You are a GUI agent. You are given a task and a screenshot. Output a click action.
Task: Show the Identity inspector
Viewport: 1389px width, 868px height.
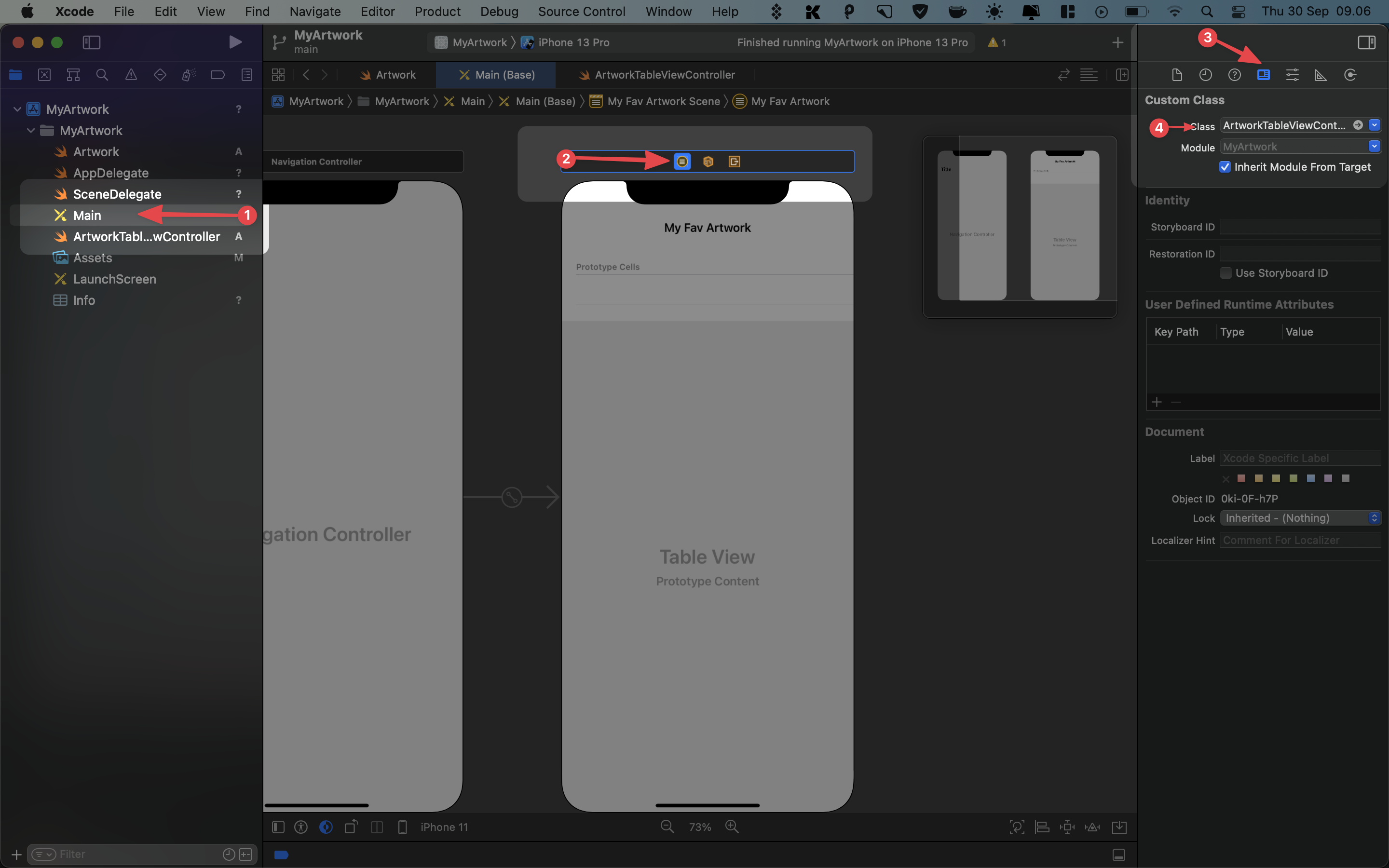(x=1263, y=75)
